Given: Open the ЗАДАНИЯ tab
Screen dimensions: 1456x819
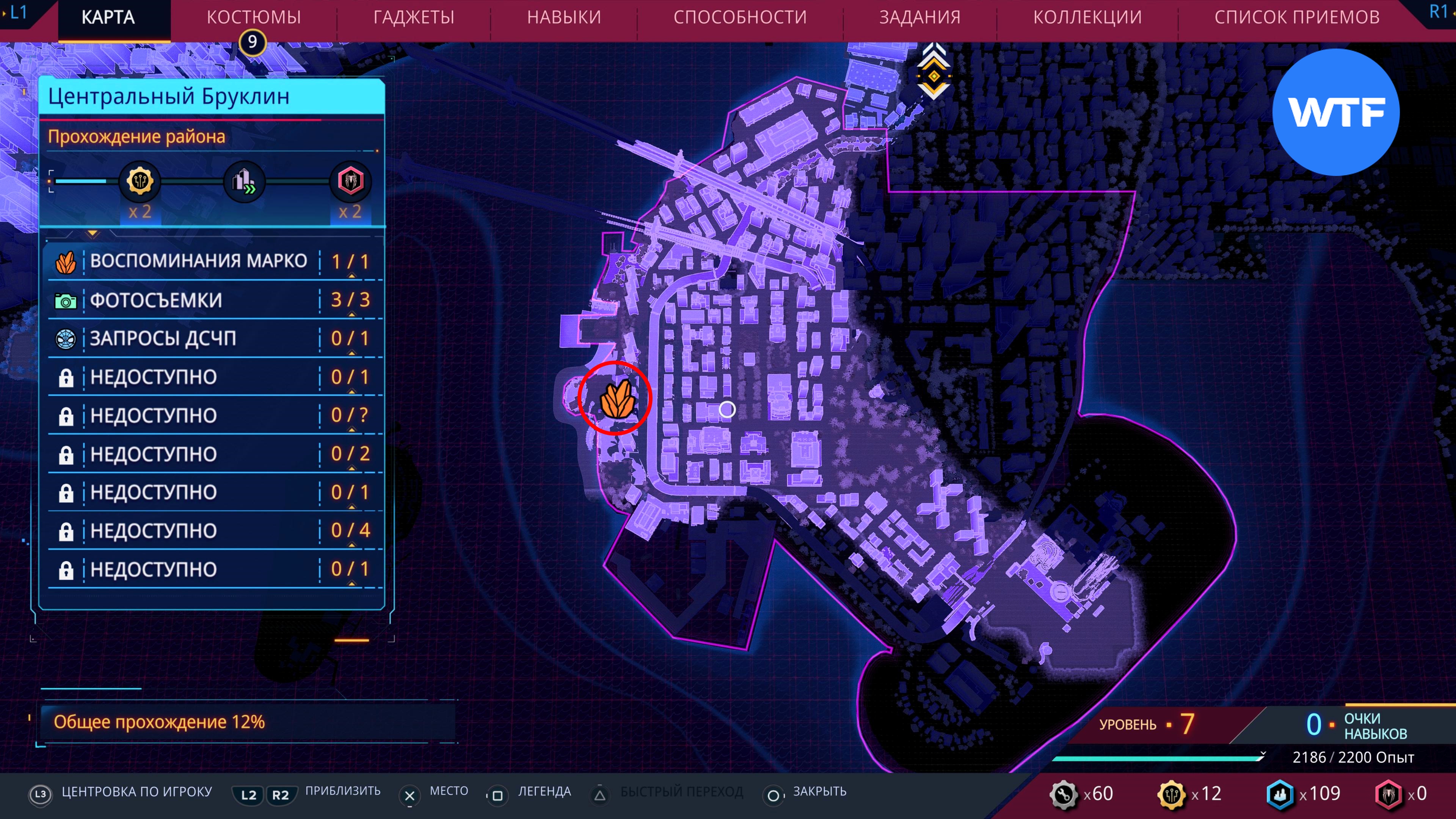Looking at the screenshot, I should tap(919, 17).
